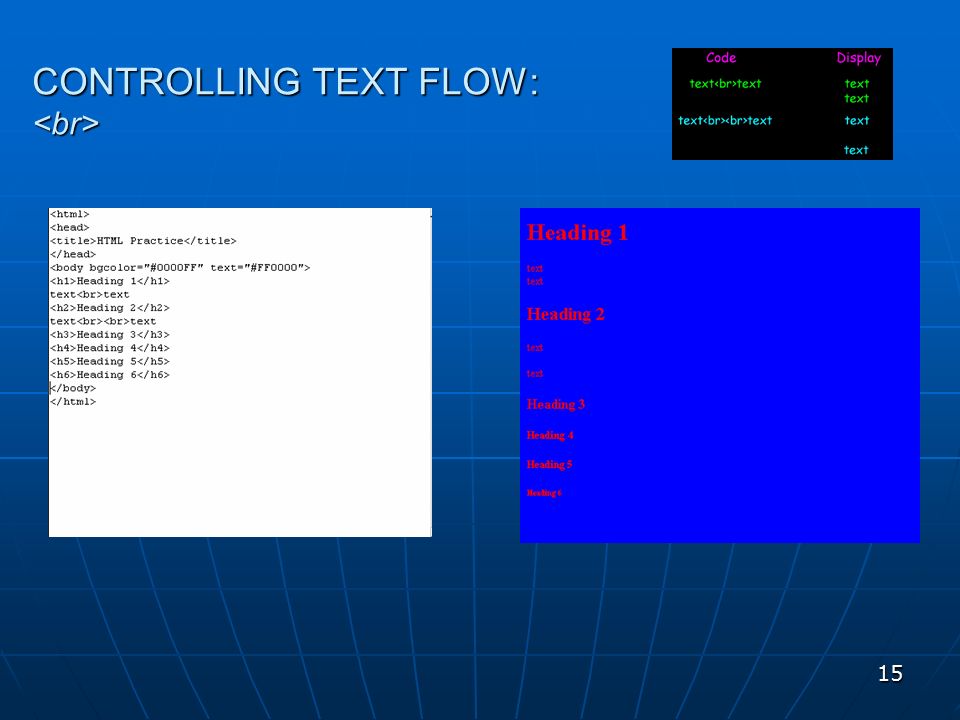Click the closing </html> tag line
Screen dimensions: 960x720
point(73,402)
